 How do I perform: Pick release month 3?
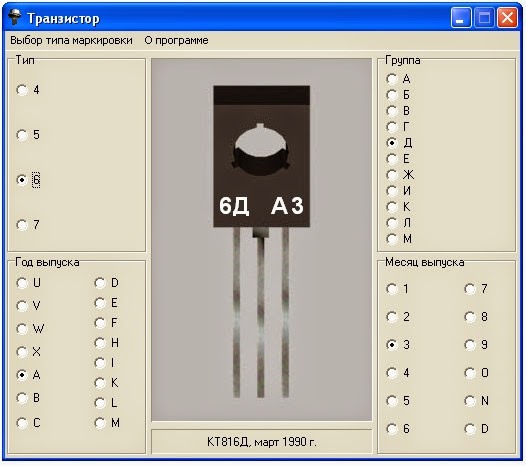[x=392, y=345]
